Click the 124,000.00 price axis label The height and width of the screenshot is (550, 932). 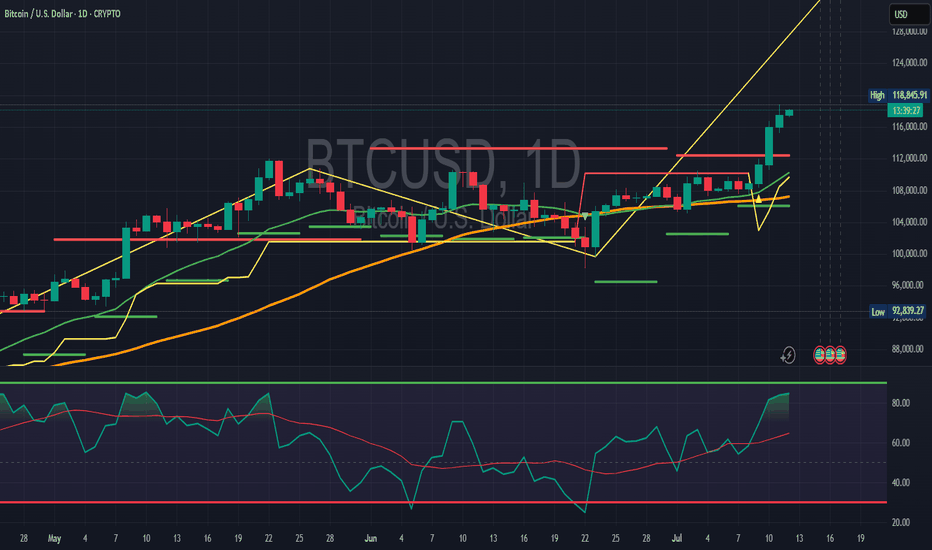tap(909, 62)
